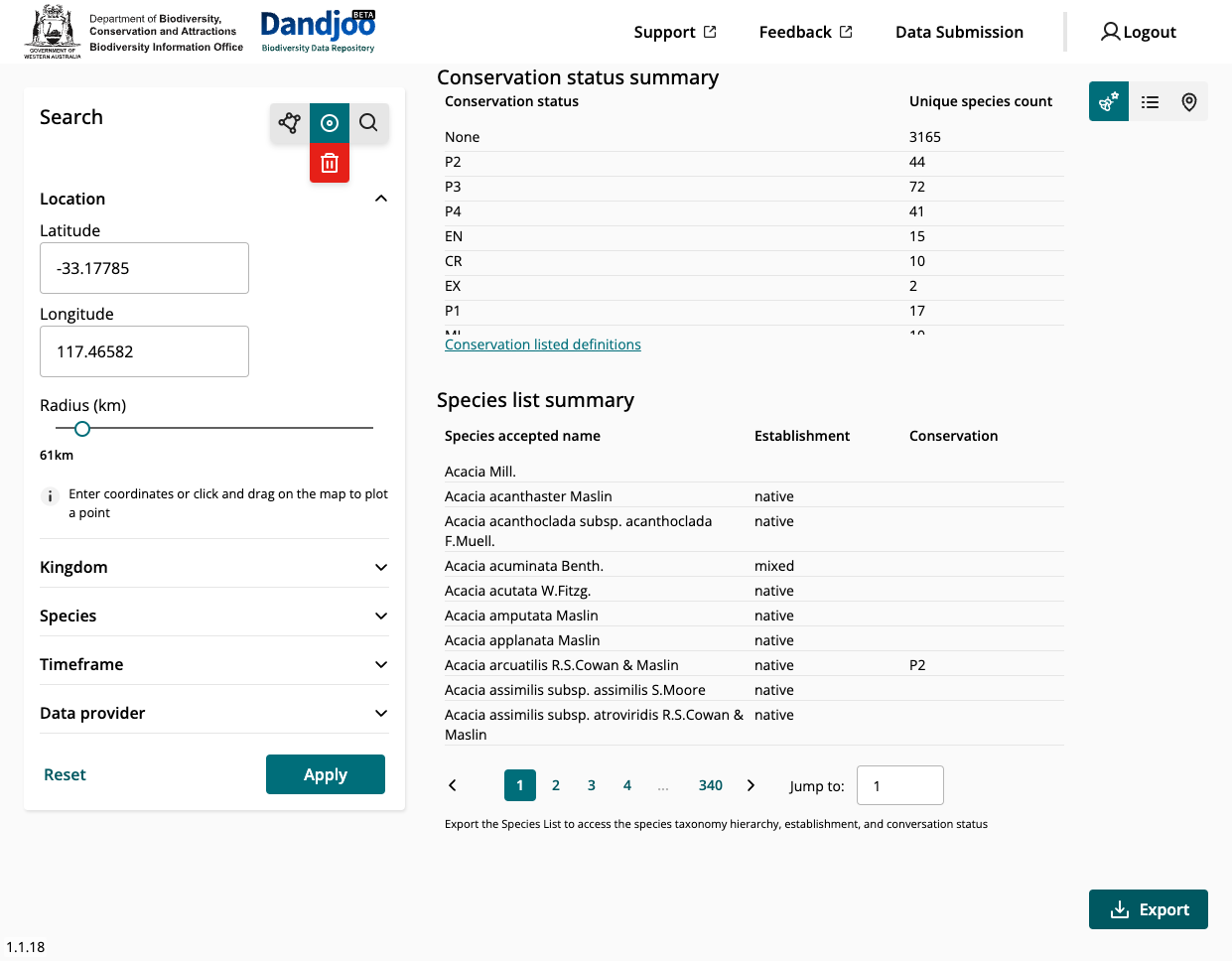Click the Reset link
The height and width of the screenshot is (961, 1232).
65,774
